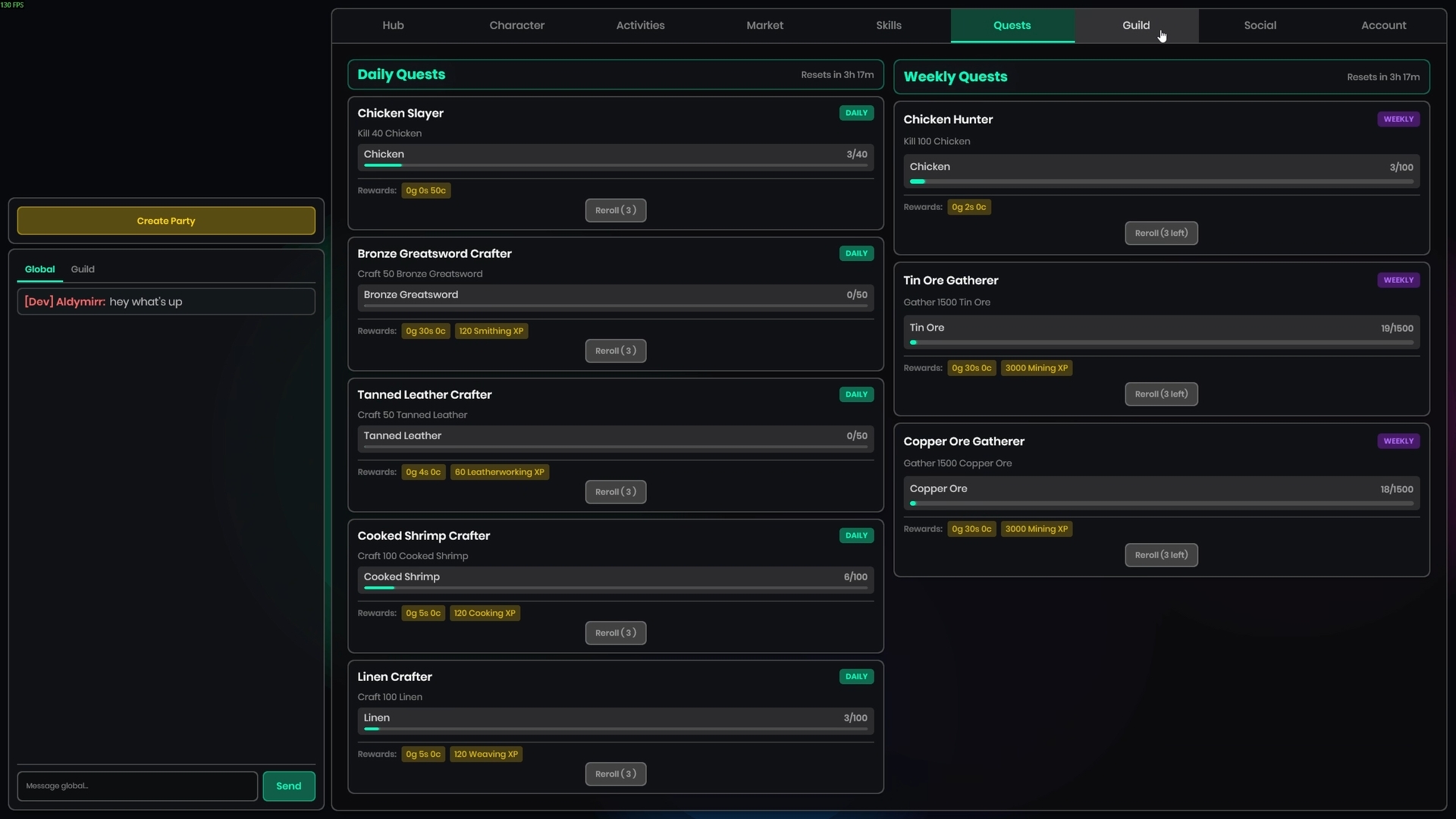Reroll the Tin Ore Gatherer weekly quest
This screenshot has height=819, width=1456.
click(1161, 394)
